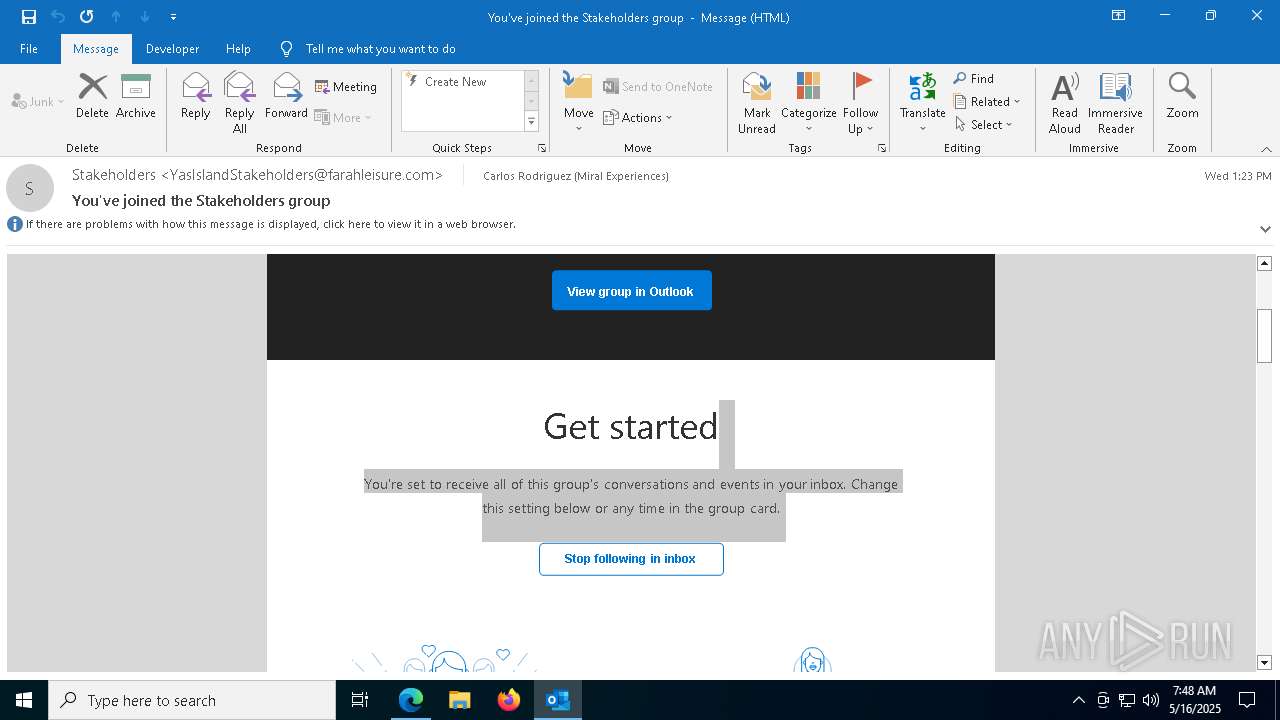
Task: Open Firefox from the taskbar
Action: tap(509, 700)
